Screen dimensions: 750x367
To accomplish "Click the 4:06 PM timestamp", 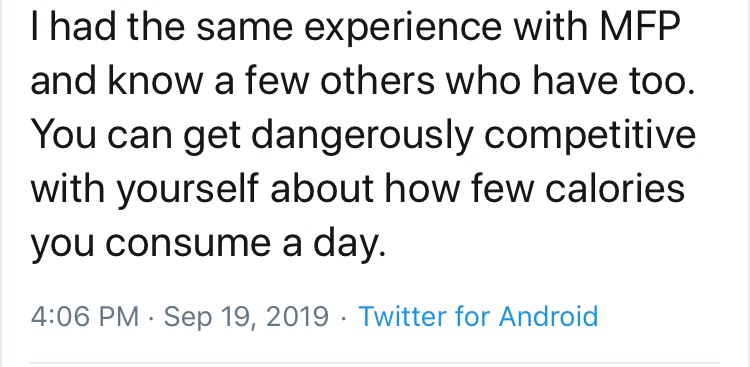I will [85, 316].
